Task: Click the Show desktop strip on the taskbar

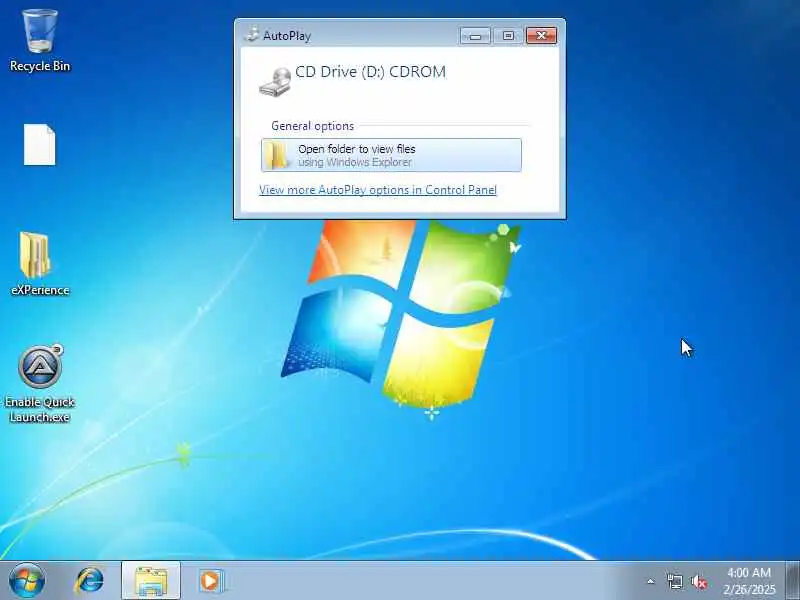Action: coord(793,581)
